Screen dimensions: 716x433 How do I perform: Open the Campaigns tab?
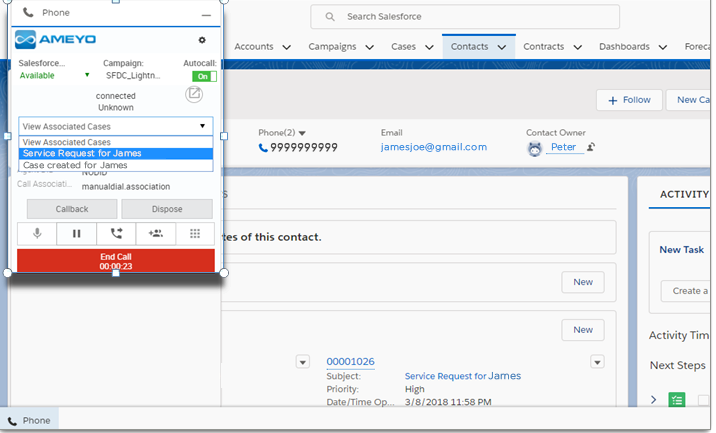coord(332,47)
